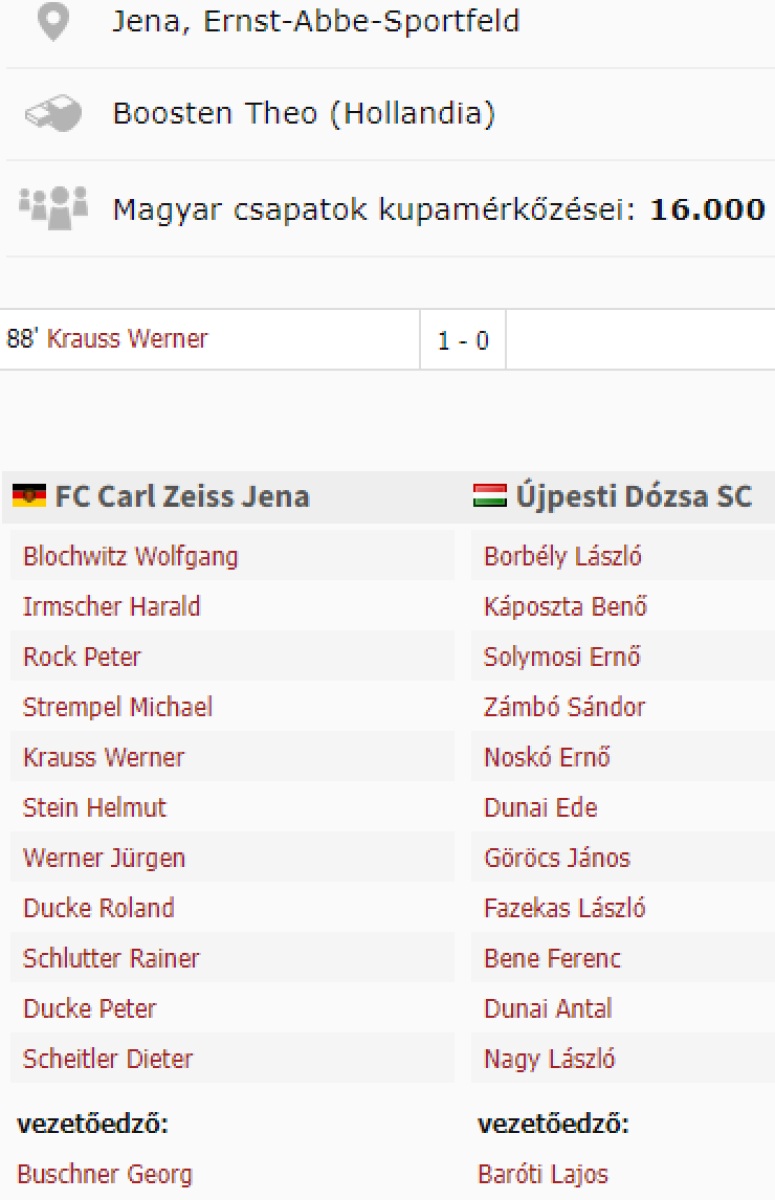The image size is (775, 1200).
Task: Open Blochwitz Wolfgang player page
Action: click(x=130, y=556)
